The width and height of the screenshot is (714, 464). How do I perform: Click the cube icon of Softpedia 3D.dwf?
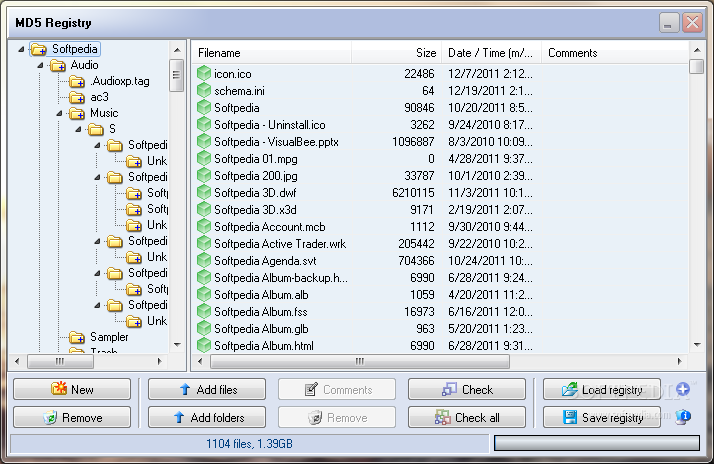[204, 192]
